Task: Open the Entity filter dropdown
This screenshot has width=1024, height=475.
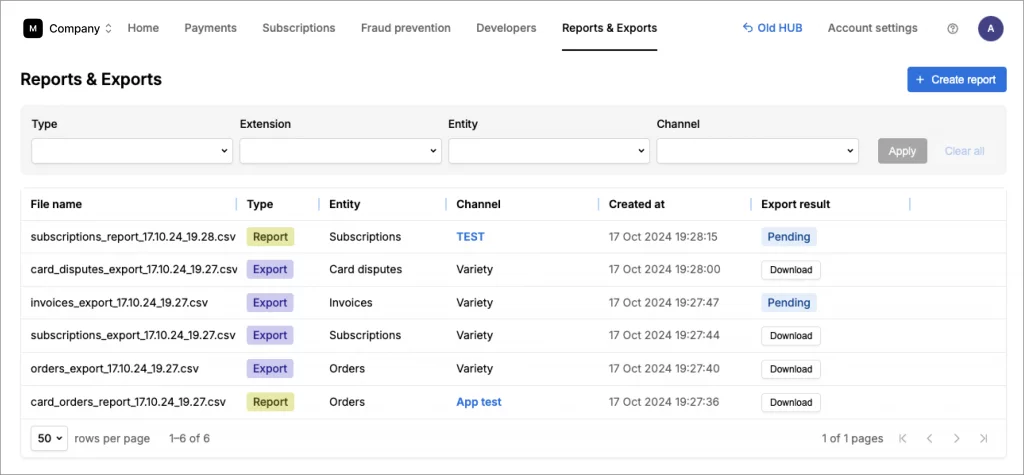Action: (x=549, y=151)
